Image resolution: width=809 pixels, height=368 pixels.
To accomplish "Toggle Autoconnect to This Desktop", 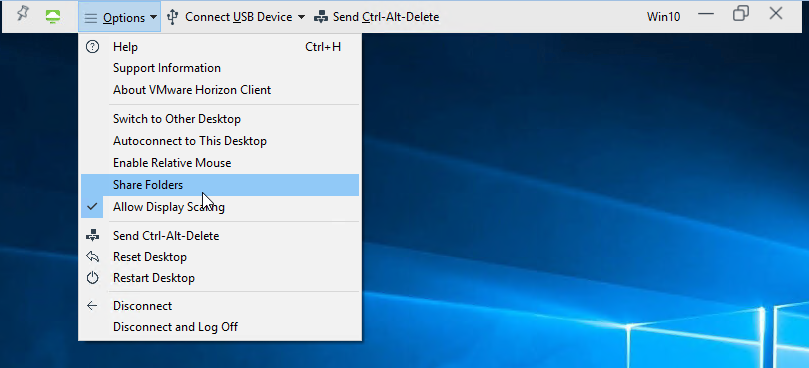I will click(220, 141).
